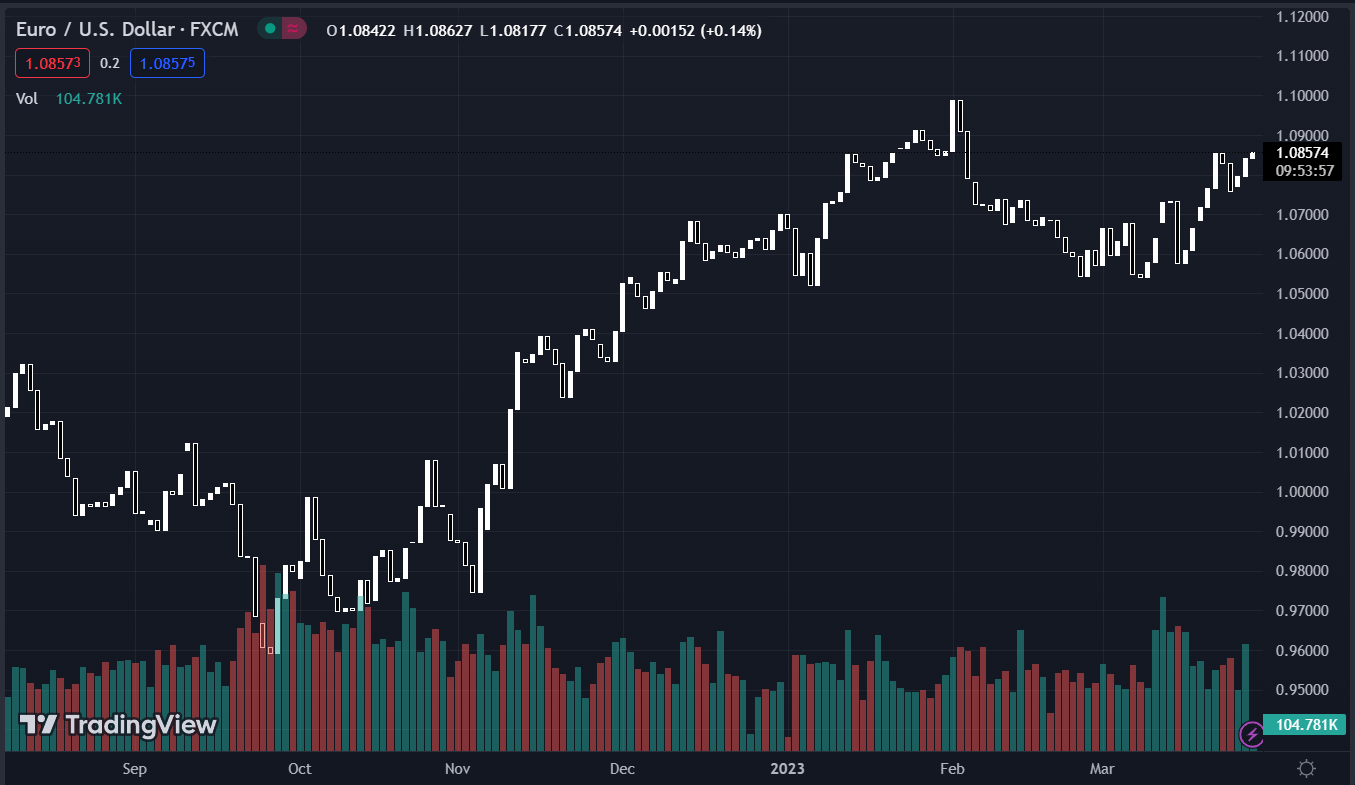Open chart settings gear icon
Image resolution: width=1355 pixels, height=785 pixels.
[x=1306, y=768]
